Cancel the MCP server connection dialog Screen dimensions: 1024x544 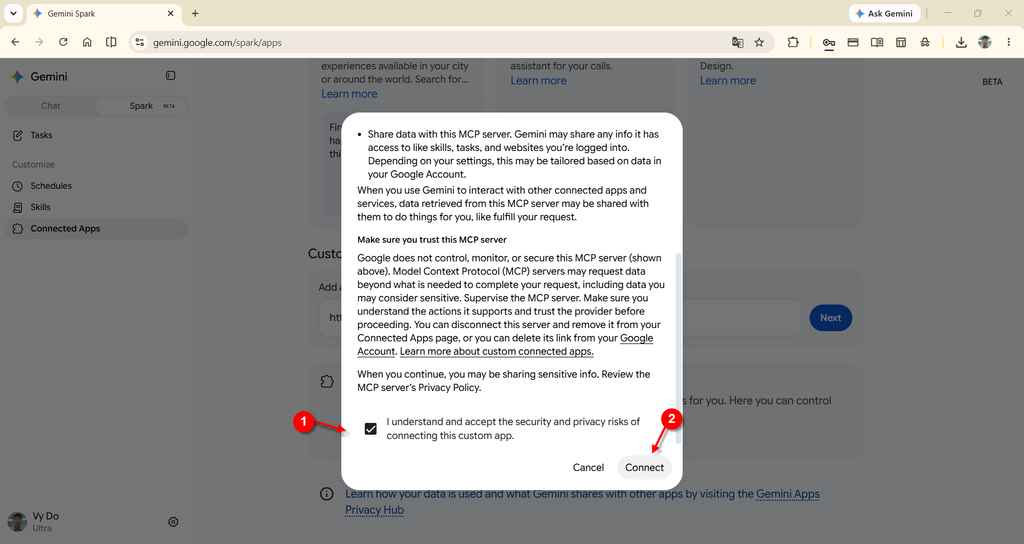click(588, 468)
